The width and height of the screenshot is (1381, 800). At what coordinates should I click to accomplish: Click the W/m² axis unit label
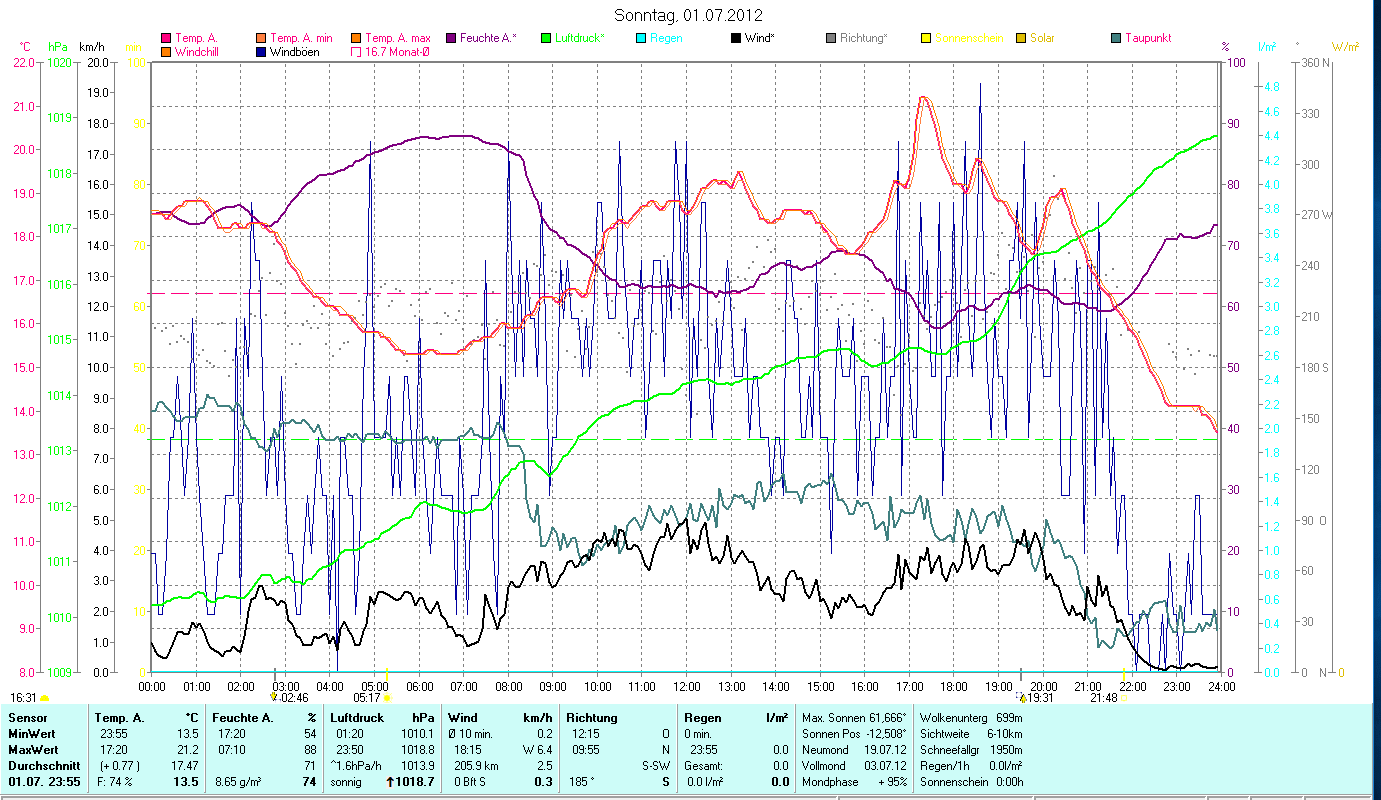click(1346, 47)
